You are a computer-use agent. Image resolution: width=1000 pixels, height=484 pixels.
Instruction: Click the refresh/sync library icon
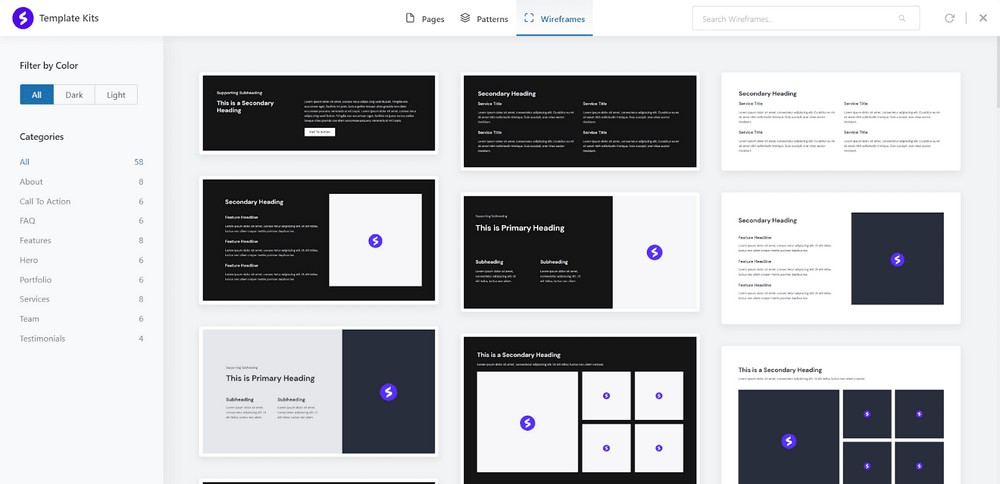[950, 18]
